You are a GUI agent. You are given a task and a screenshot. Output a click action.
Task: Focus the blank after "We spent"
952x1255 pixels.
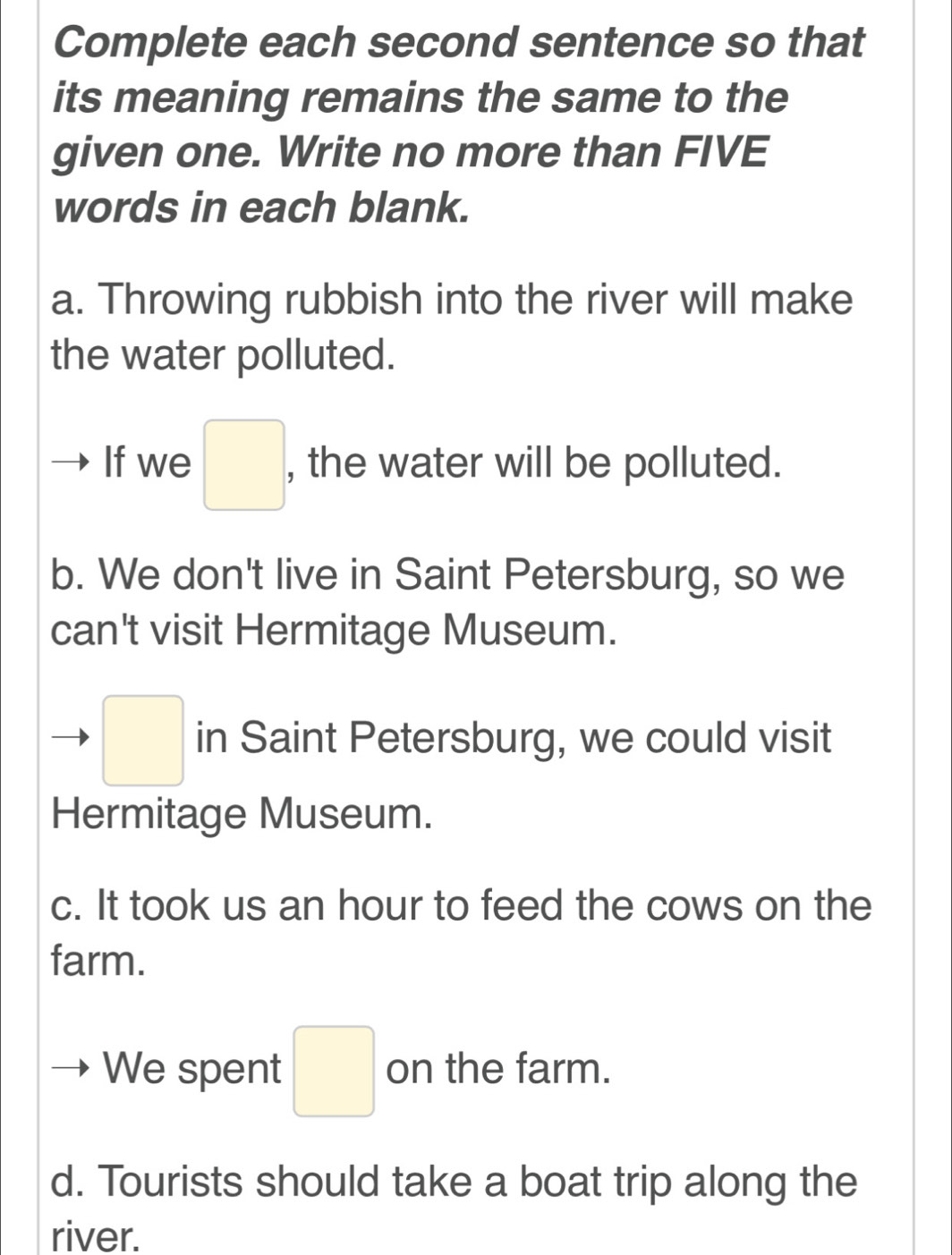pos(334,1071)
